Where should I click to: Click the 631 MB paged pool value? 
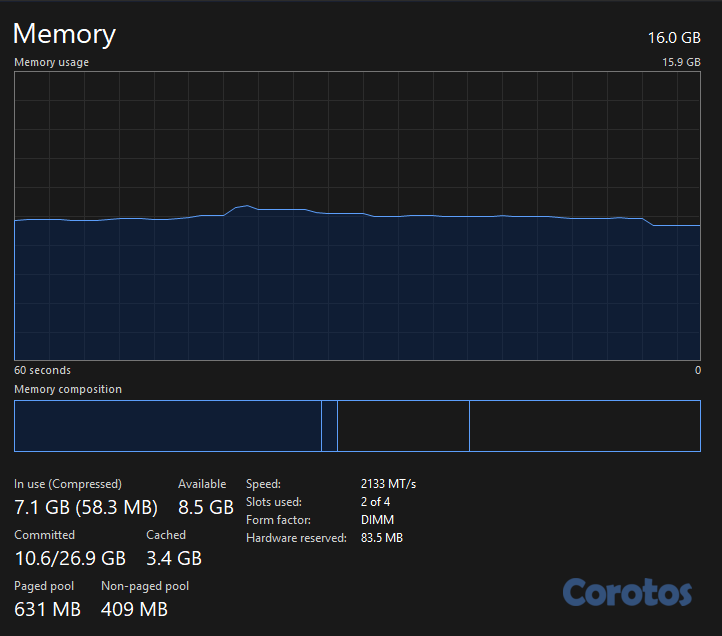pos(47,609)
